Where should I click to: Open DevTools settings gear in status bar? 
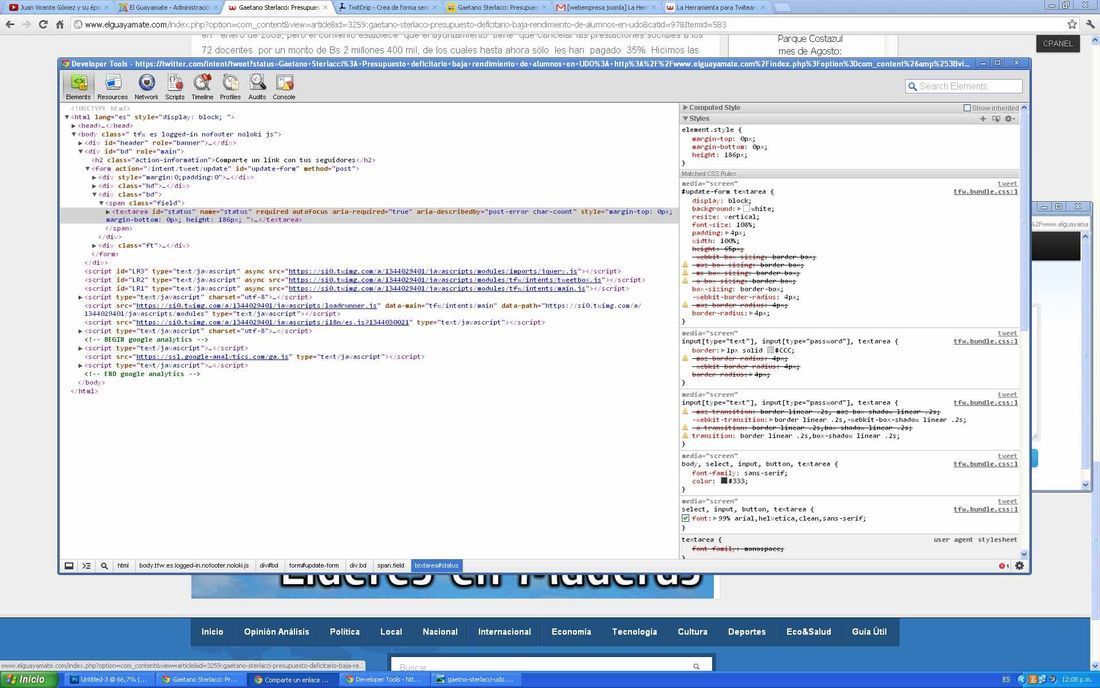pos(1019,565)
